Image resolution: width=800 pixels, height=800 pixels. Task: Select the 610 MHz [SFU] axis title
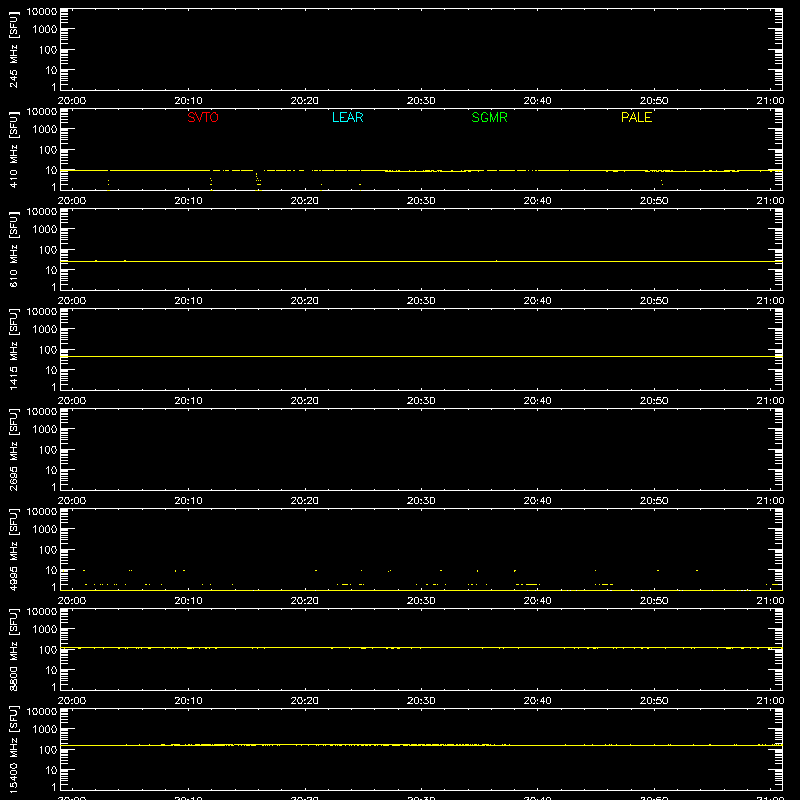click(x=13, y=249)
